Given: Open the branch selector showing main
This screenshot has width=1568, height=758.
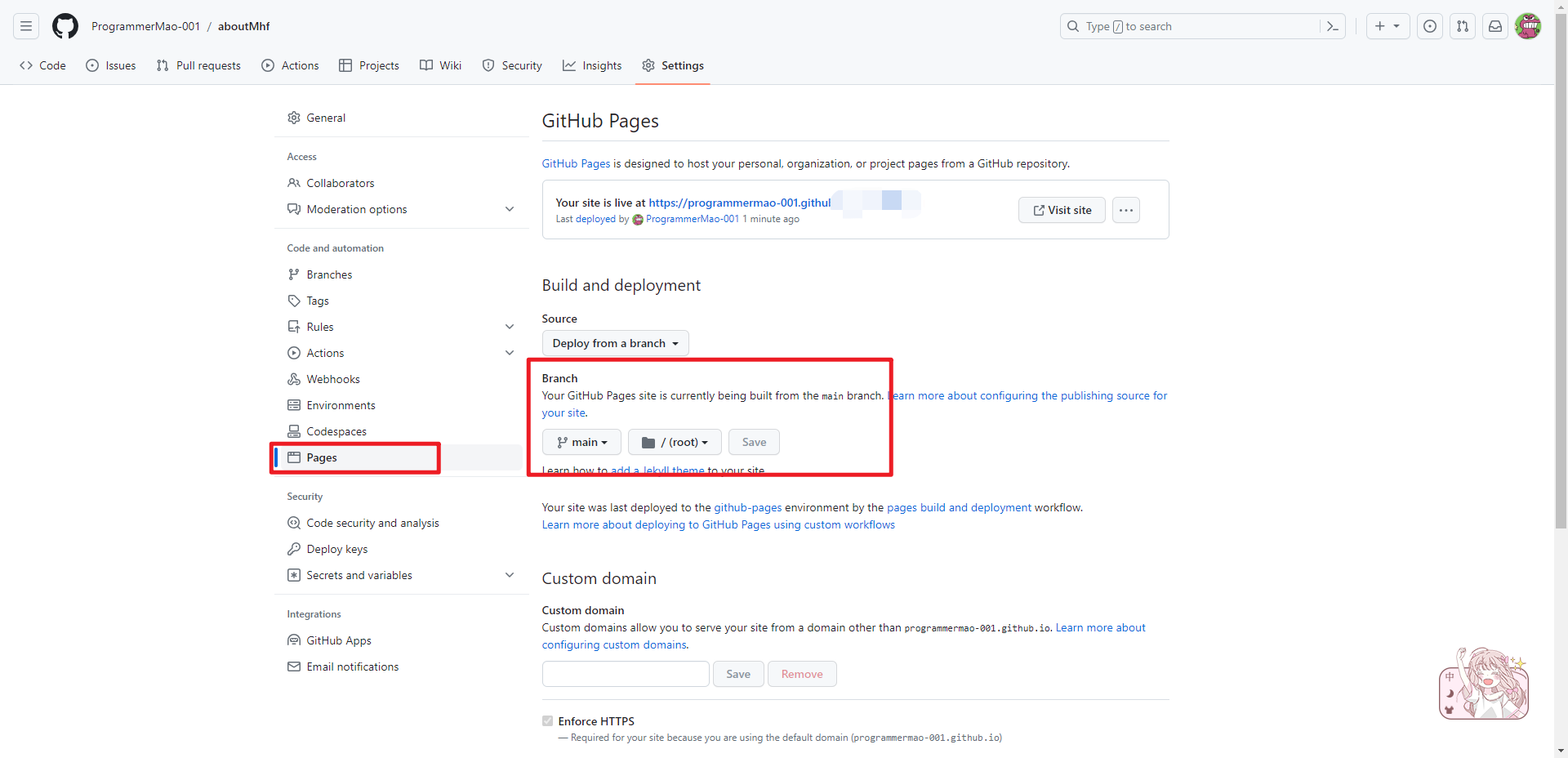Looking at the screenshot, I should click(x=581, y=442).
